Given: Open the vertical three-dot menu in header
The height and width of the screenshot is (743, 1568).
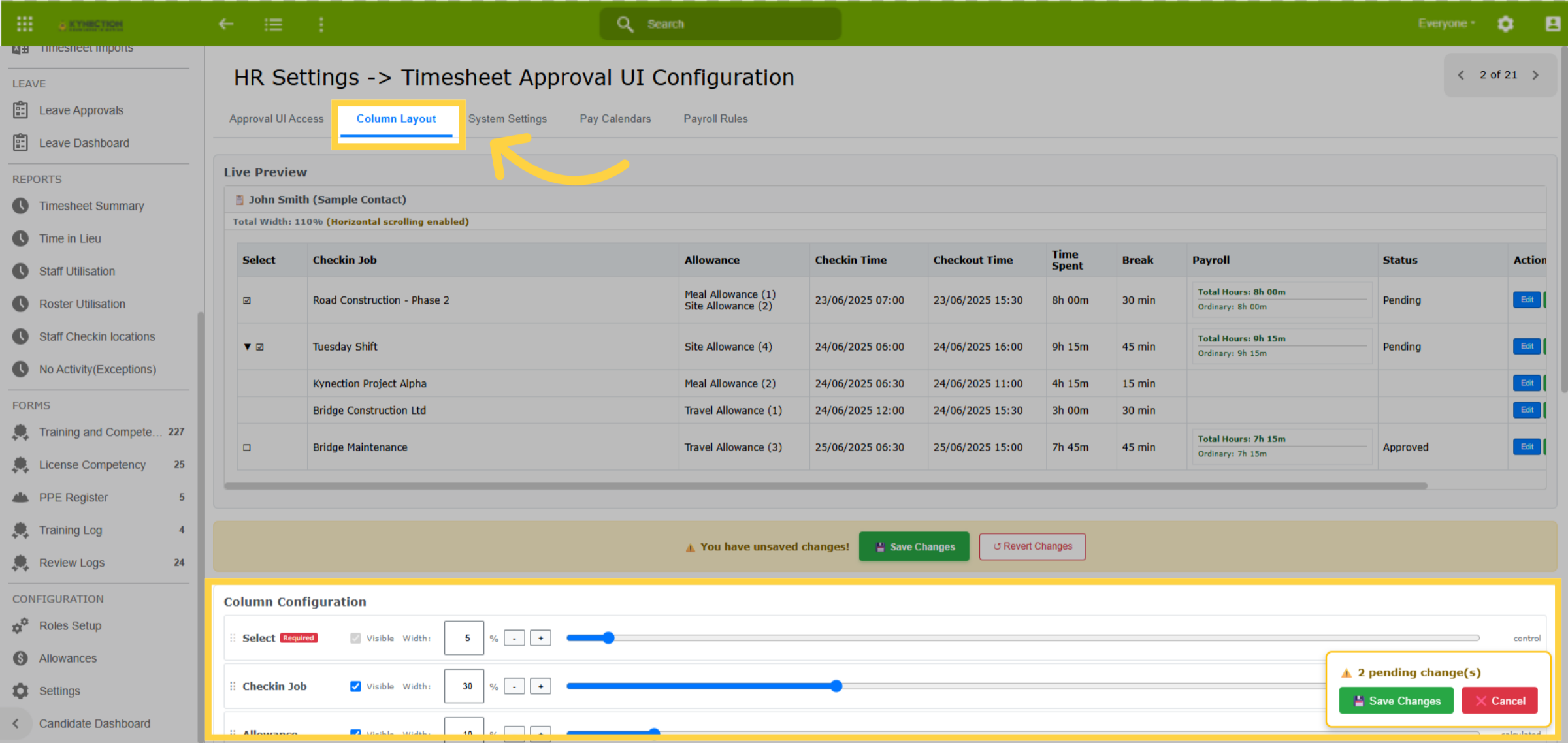Looking at the screenshot, I should pyautogui.click(x=321, y=24).
